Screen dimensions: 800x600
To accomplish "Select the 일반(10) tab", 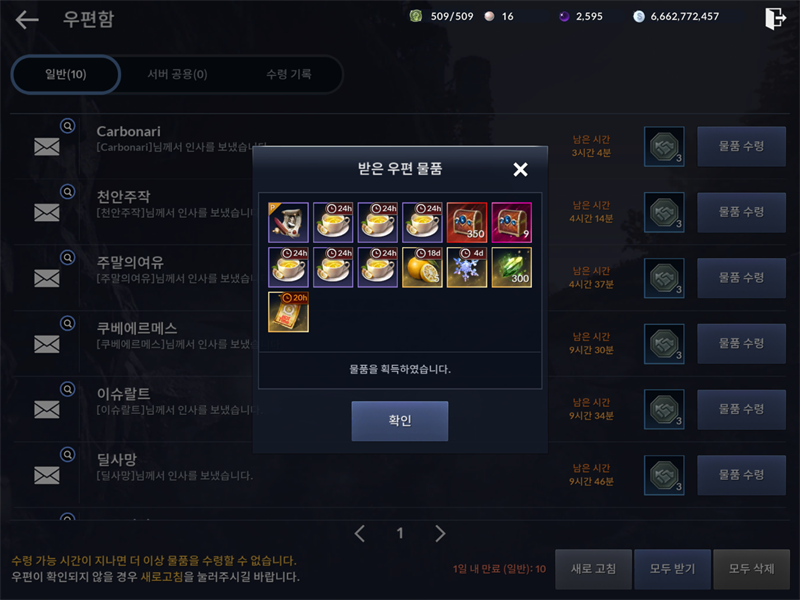I will tap(66, 74).
